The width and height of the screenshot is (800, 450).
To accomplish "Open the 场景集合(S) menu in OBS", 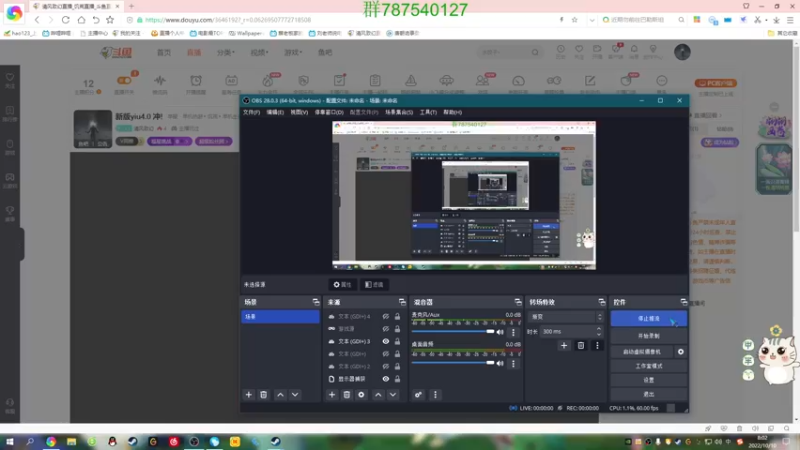I will click(398, 112).
